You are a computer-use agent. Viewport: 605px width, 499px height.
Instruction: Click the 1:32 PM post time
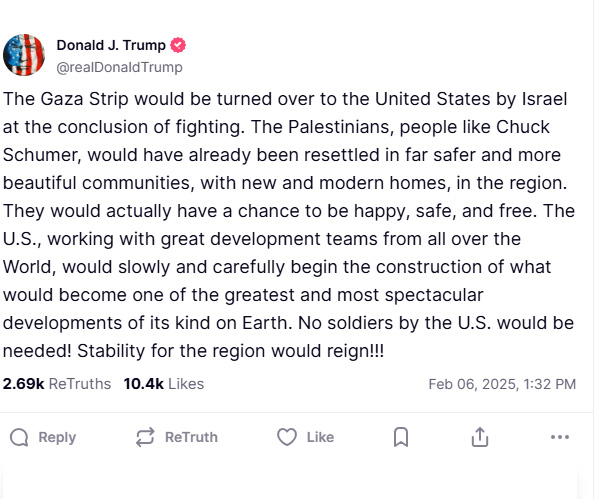548,384
